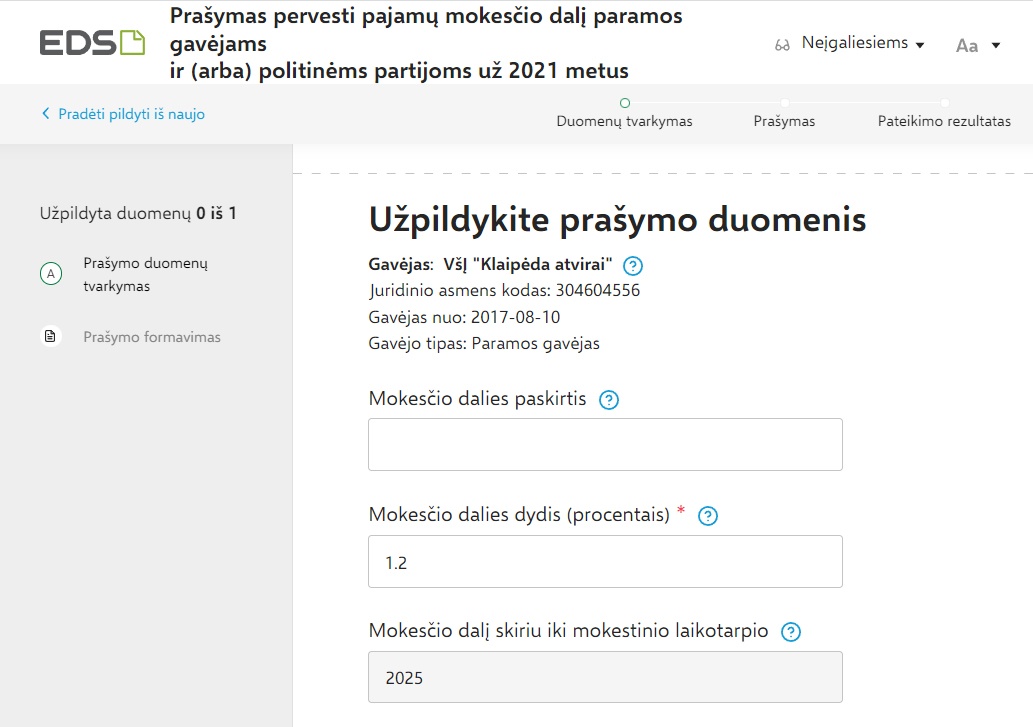Click the glasses accessibility icon

(x=782, y=45)
